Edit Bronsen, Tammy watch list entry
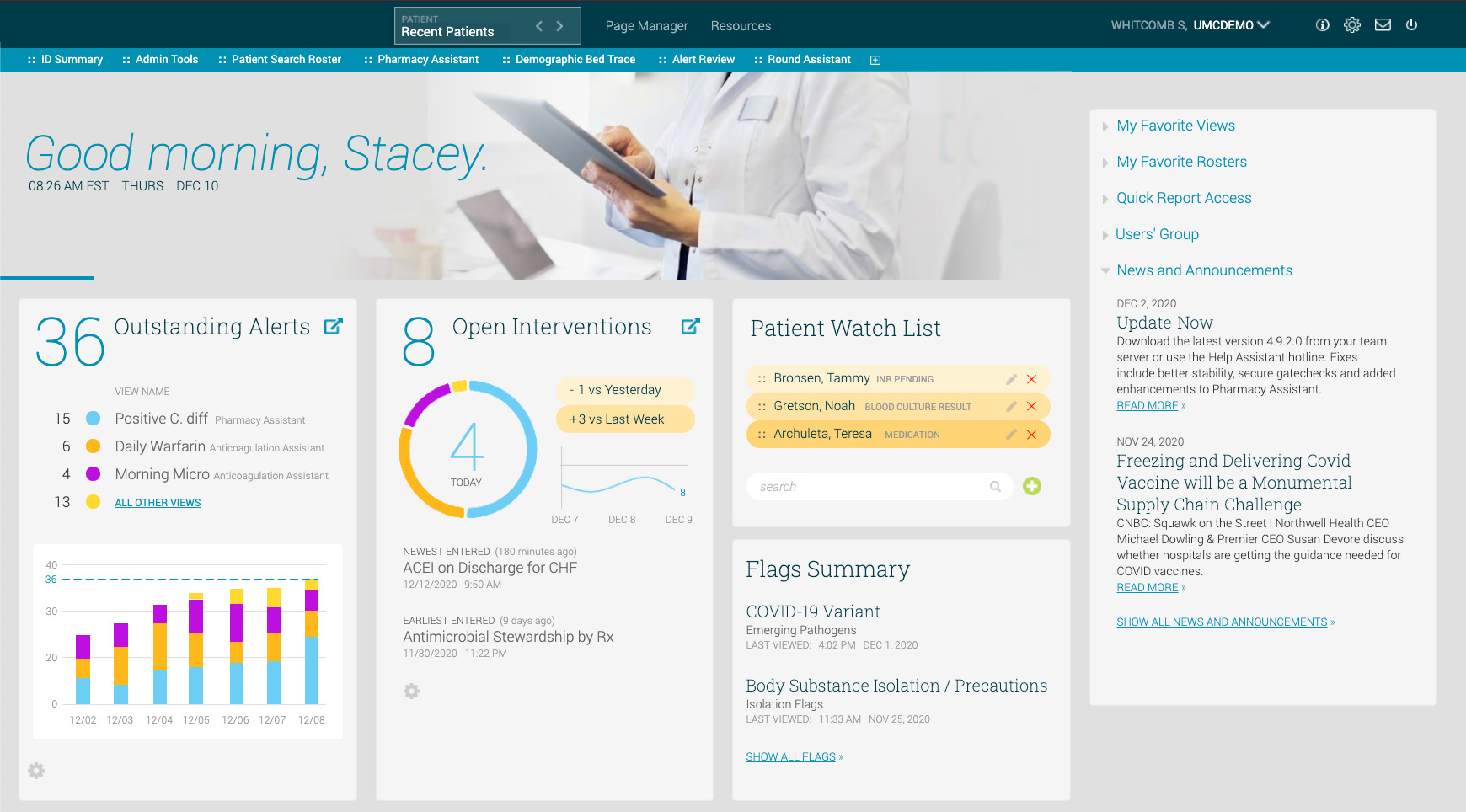Image resolution: width=1466 pixels, height=812 pixels. tap(1011, 379)
